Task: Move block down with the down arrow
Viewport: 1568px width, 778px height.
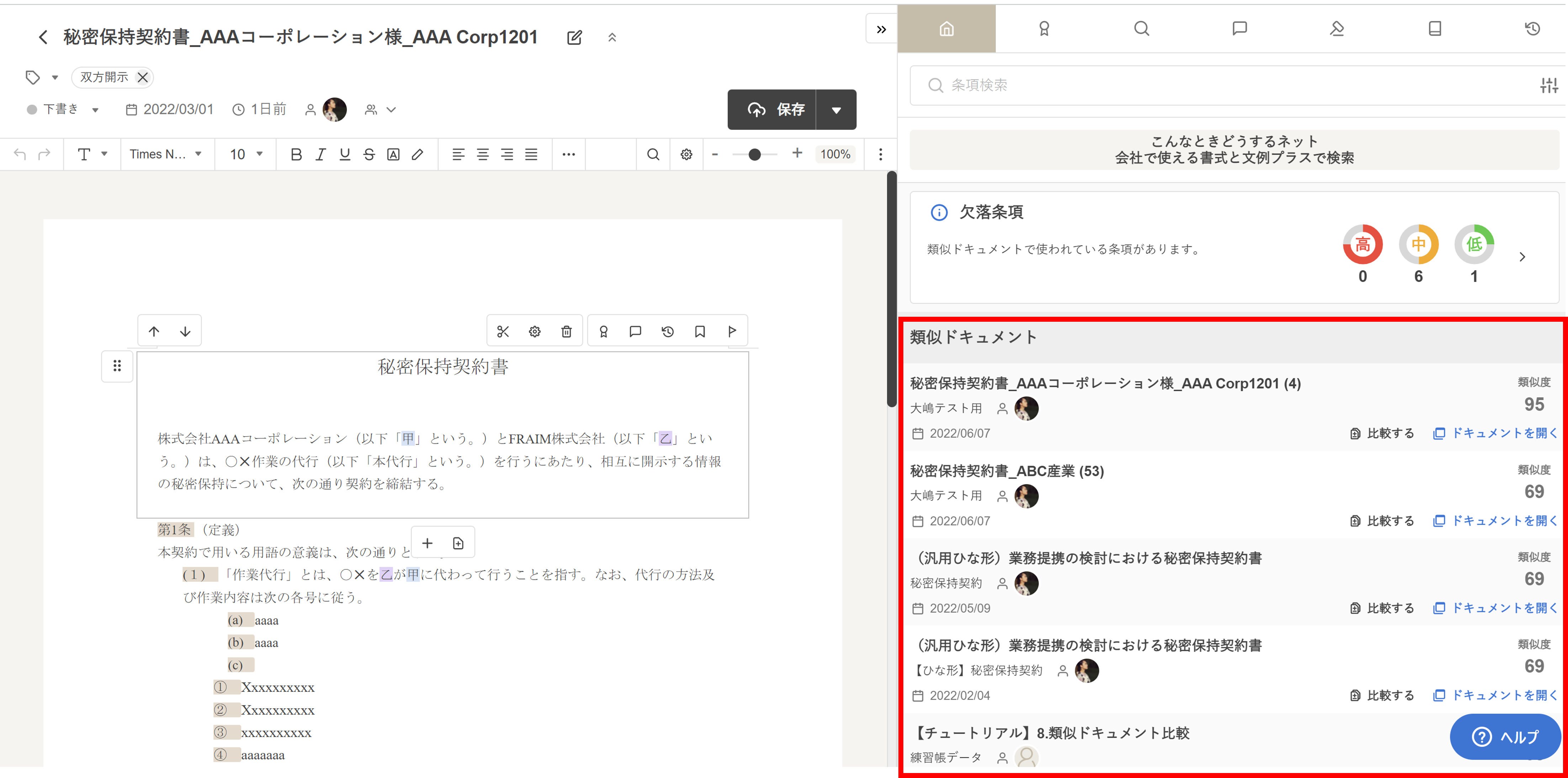Action: pos(185,331)
